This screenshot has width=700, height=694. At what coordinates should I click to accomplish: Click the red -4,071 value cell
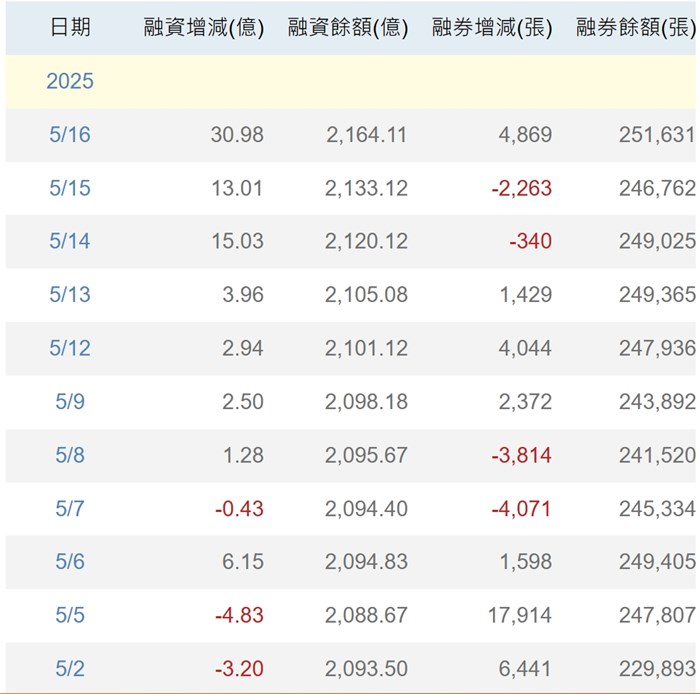[x=521, y=509]
